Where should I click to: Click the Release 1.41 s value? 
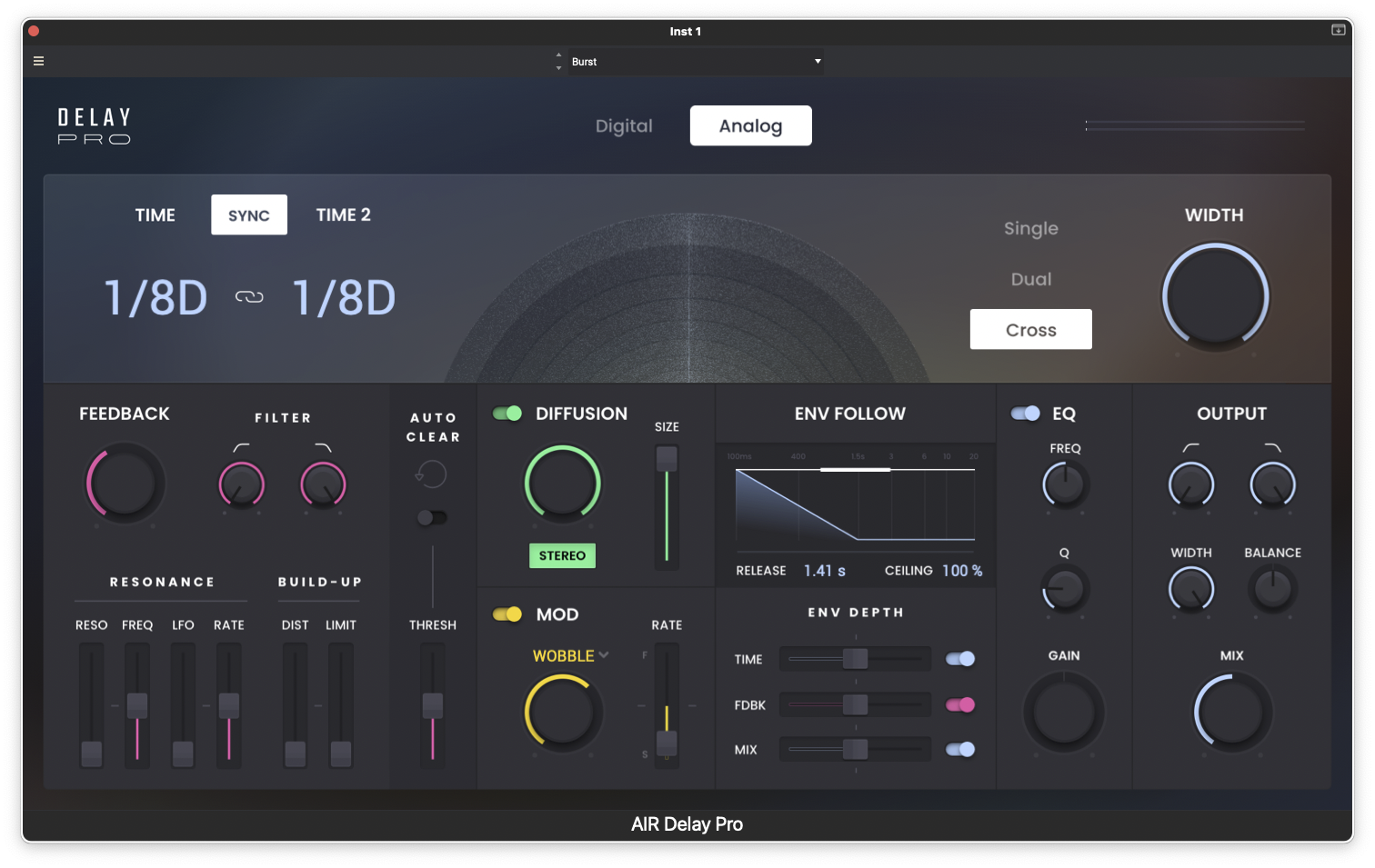tap(825, 571)
